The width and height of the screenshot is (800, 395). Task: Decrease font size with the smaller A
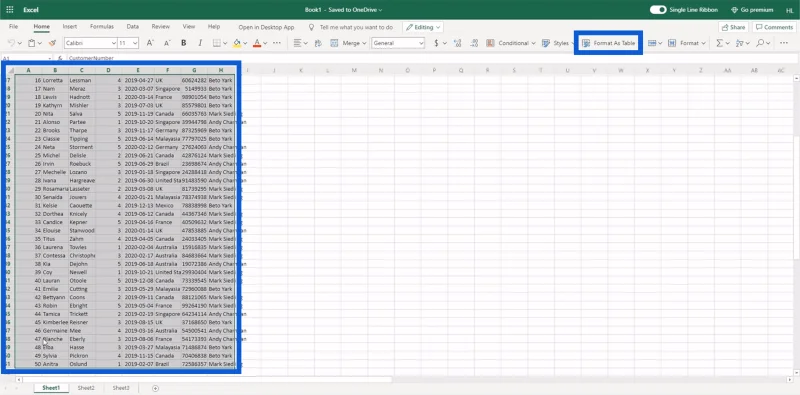pyautogui.click(x=167, y=43)
